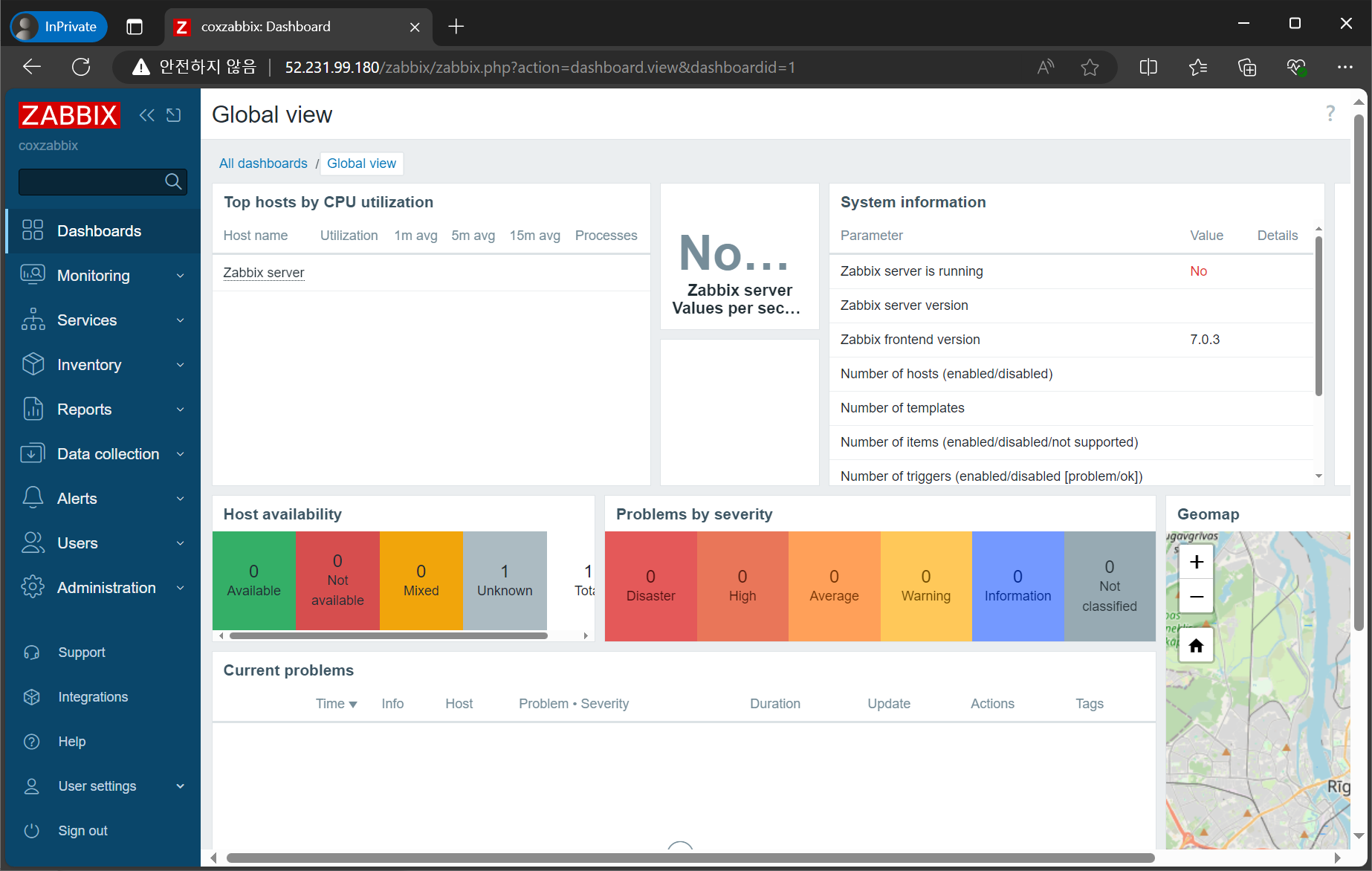Click the Integrations icon
Image resolution: width=1372 pixels, height=871 pixels.
(x=32, y=697)
